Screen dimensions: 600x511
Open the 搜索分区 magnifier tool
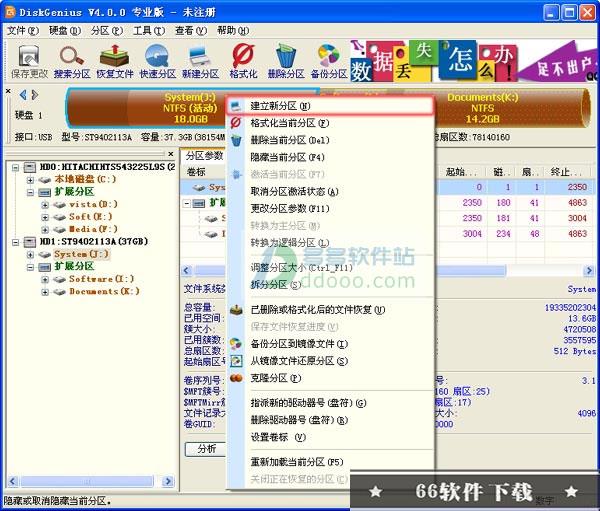[x=72, y=61]
